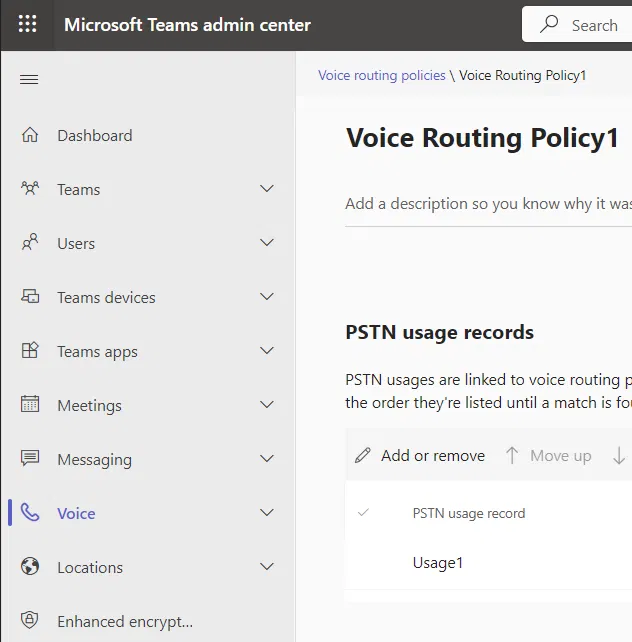The width and height of the screenshot is (632, 642).
Task: Click the Teams apps icon
Action: coord(30,350)
